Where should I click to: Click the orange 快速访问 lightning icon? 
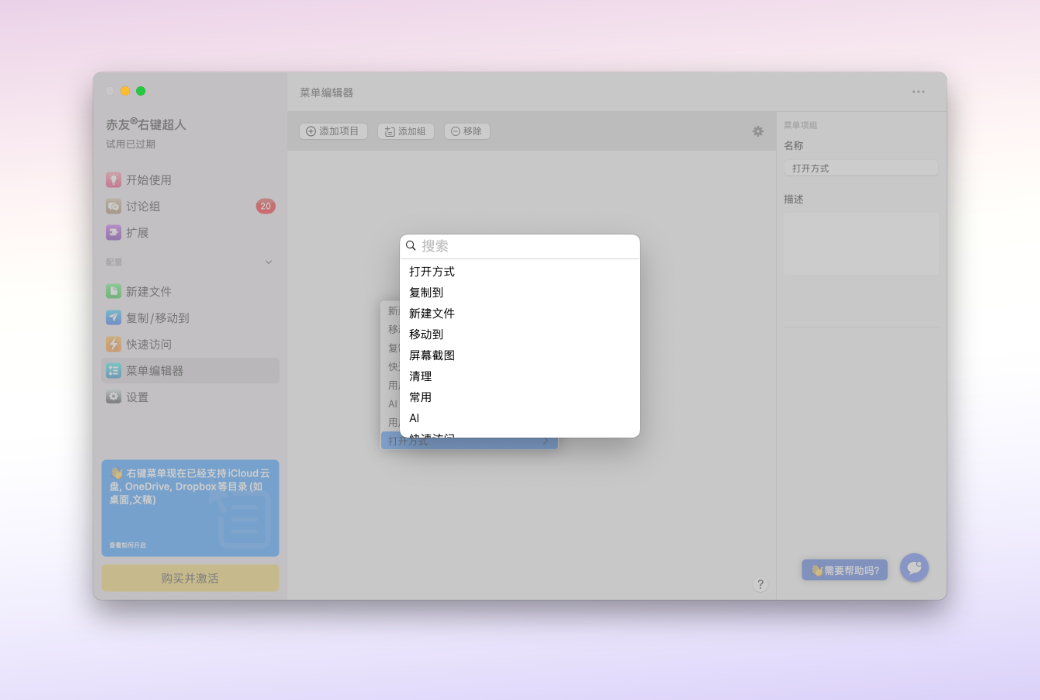113,344
